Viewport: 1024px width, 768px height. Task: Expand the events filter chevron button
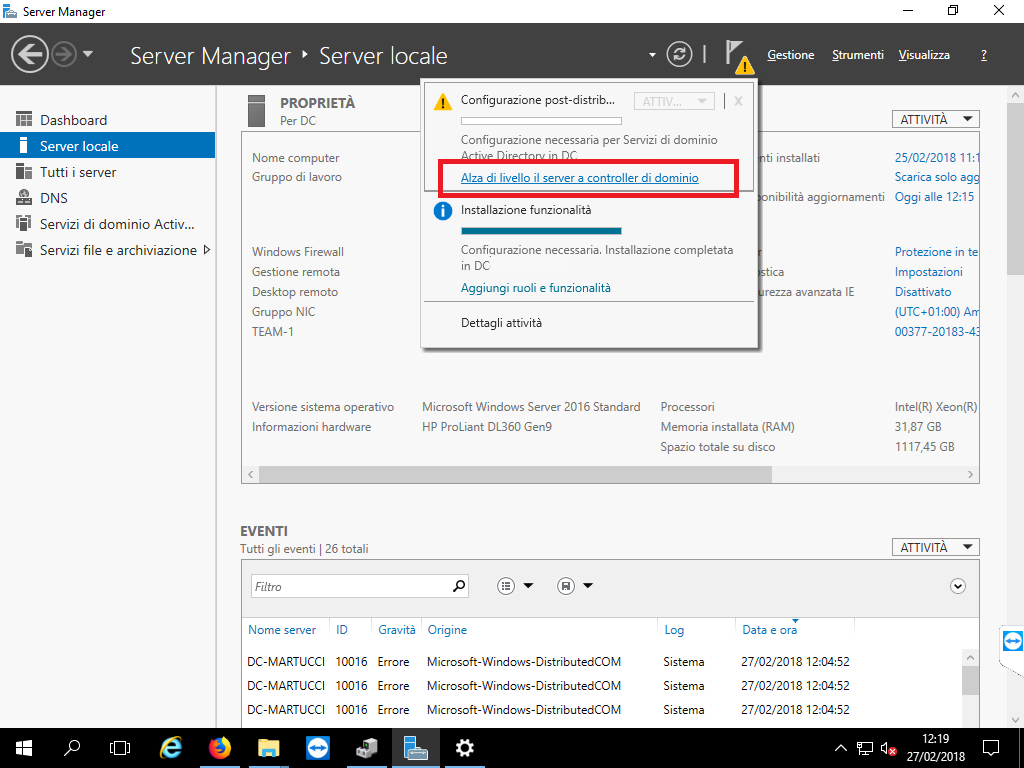pyautogui.click(x=957, y=586)
